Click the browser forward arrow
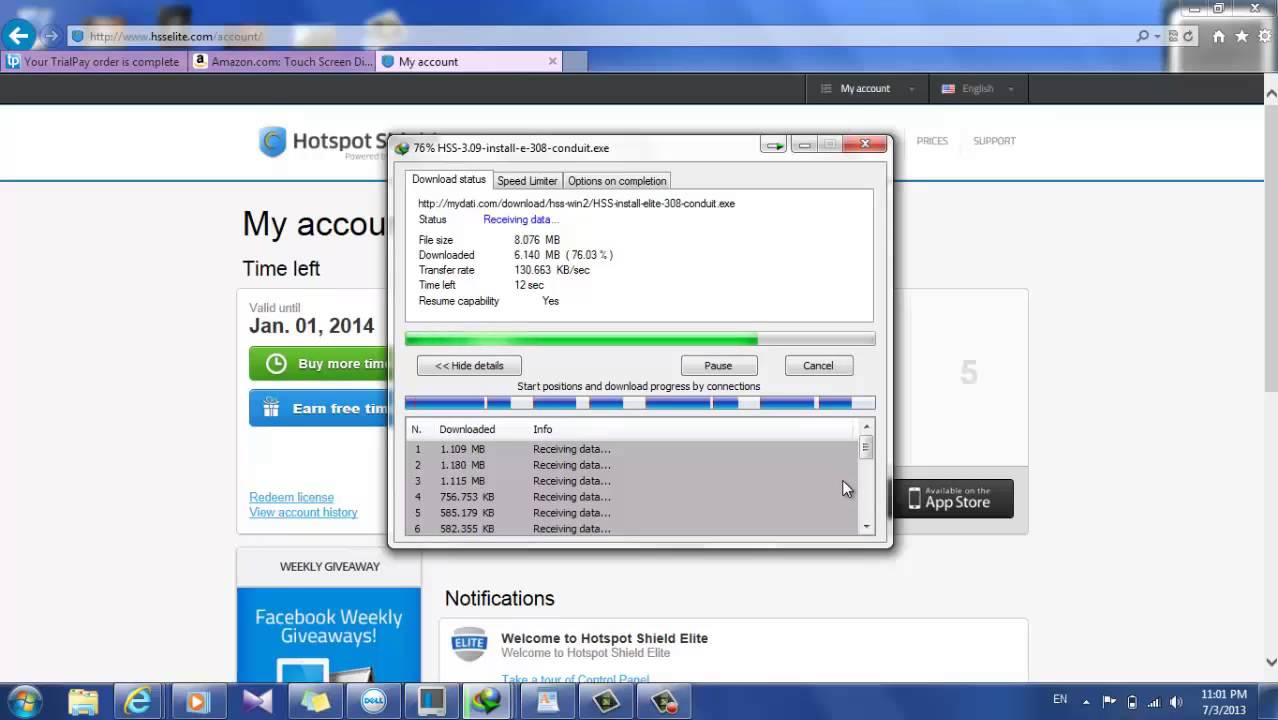 pyautogui.click(x=51, y=36)
